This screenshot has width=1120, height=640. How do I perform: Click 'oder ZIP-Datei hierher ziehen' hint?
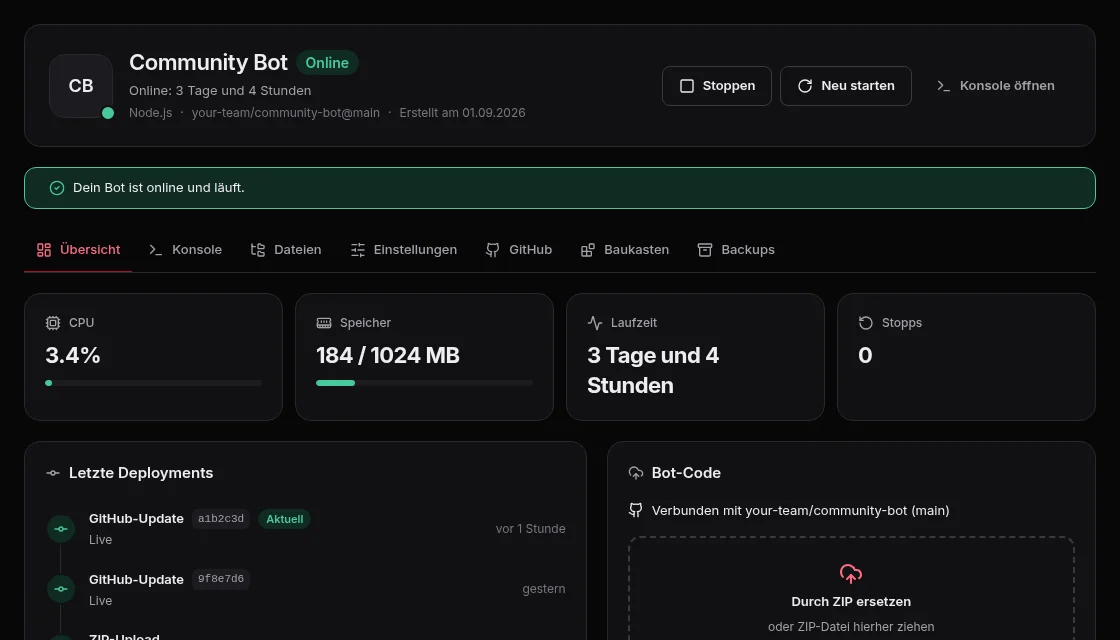coord(851,627)
